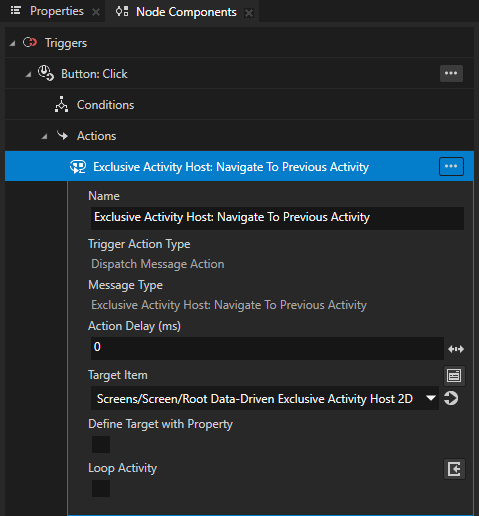Click the dispatch message action icon

pyautogui.click(x=78, y=167)
